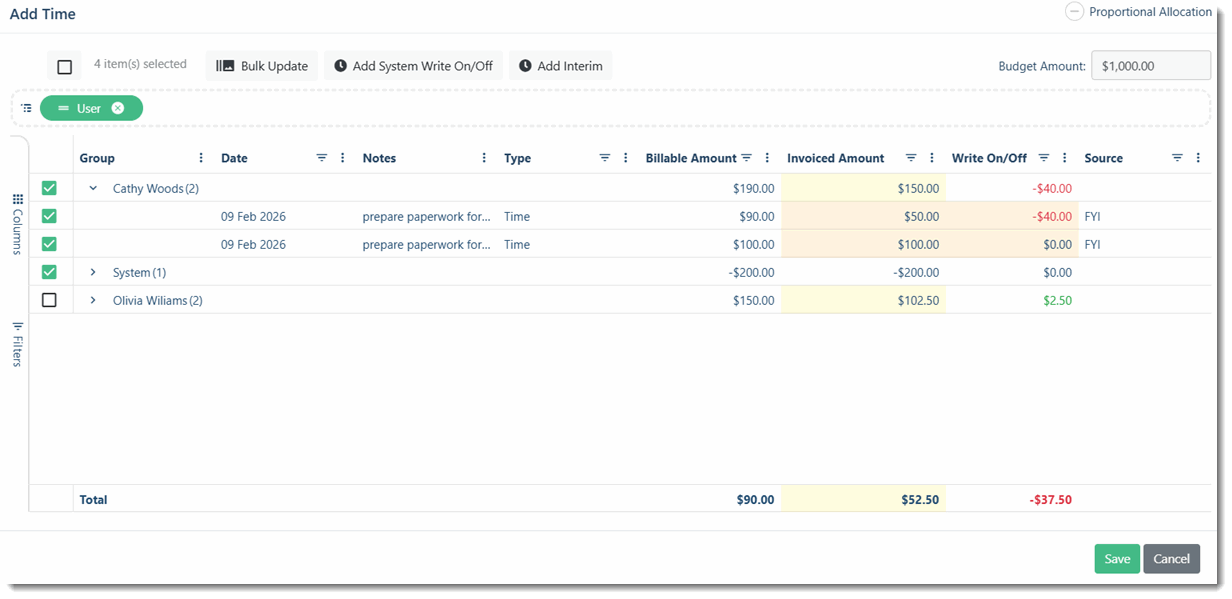Image resolution: width=1232 pixels, height=599 pixels.
Task: Open the Billable Amount column filter
Action: tap(747, 158)
